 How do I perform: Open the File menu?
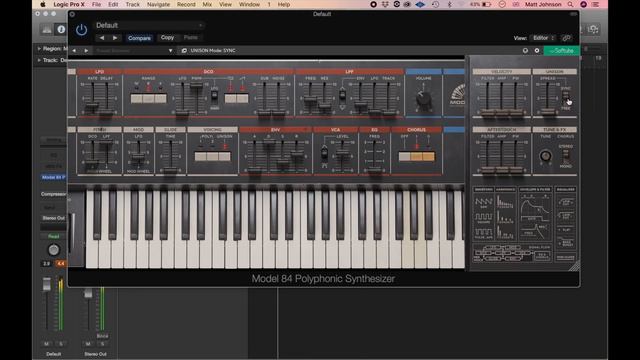(x=96, y=4)
